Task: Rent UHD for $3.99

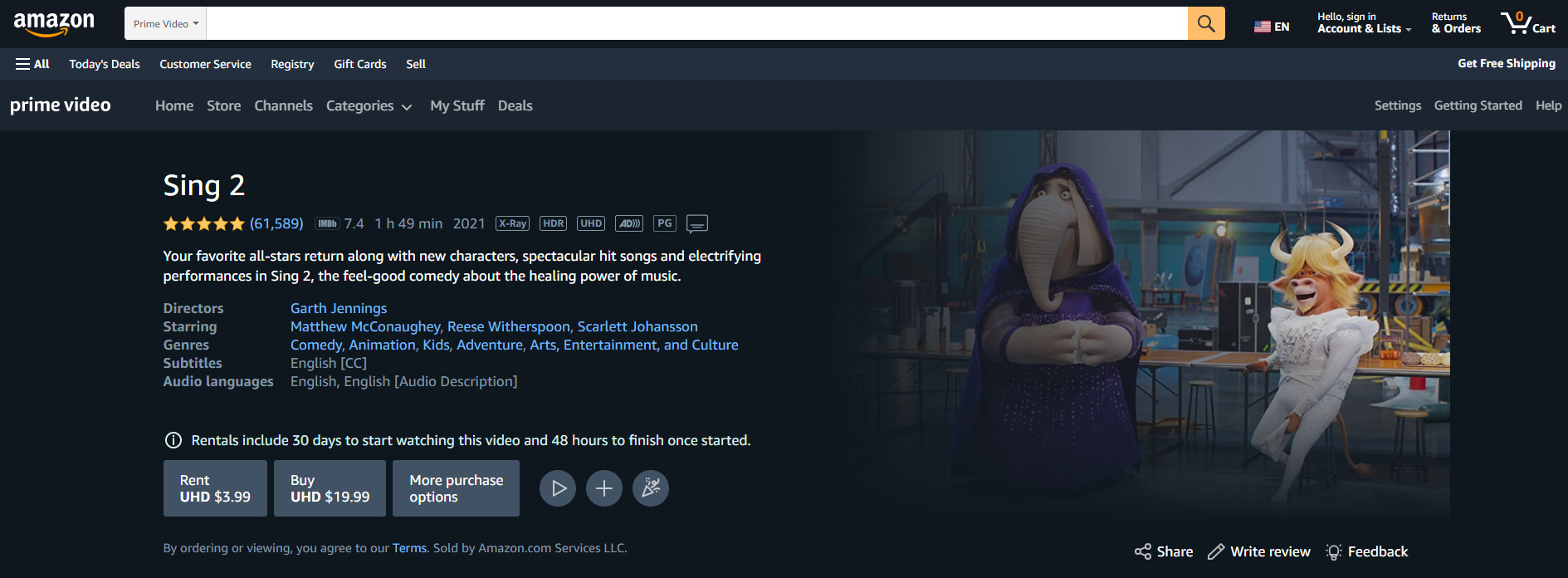Action: coord(215,488)
